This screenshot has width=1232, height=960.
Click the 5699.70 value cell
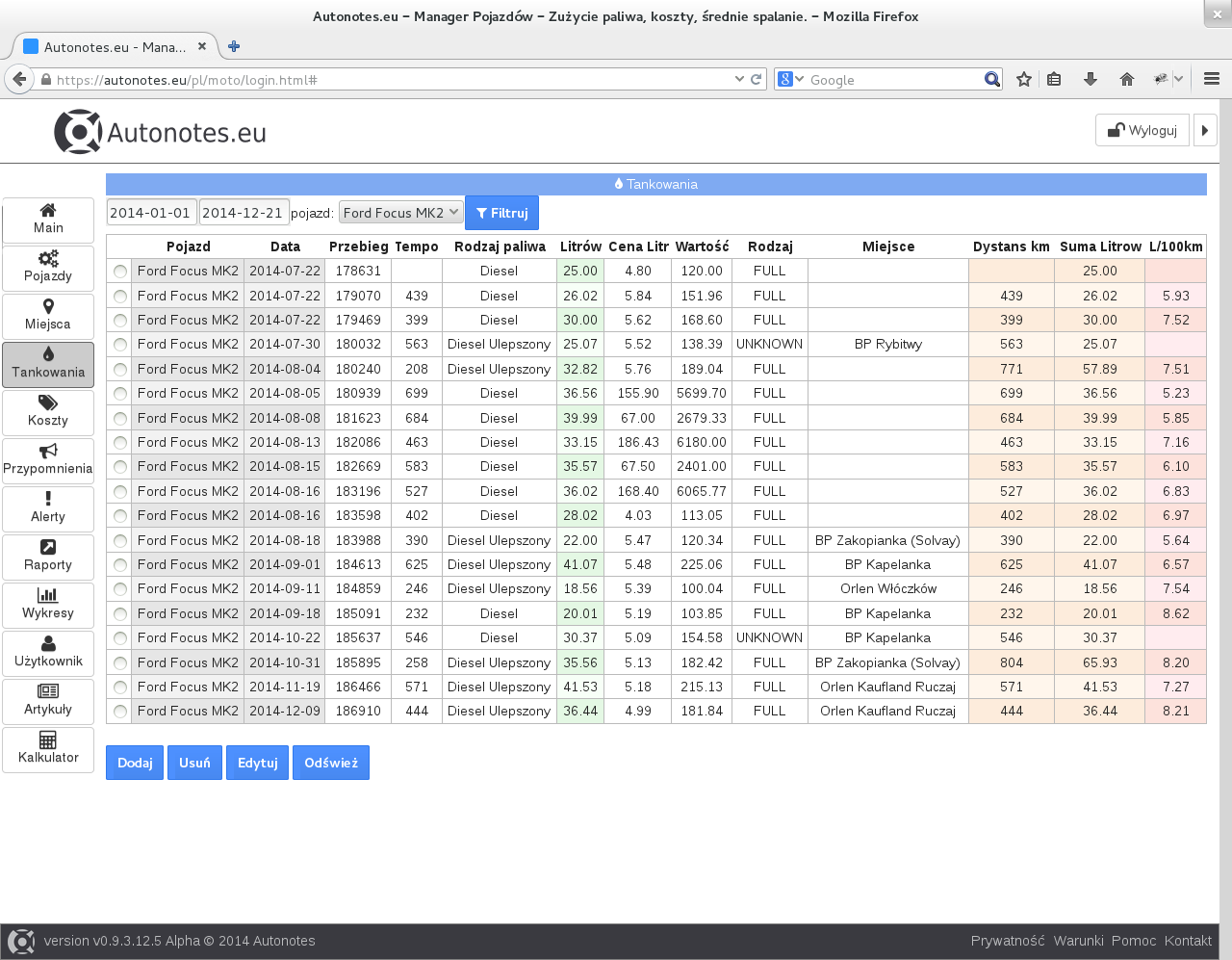[702, 393]
